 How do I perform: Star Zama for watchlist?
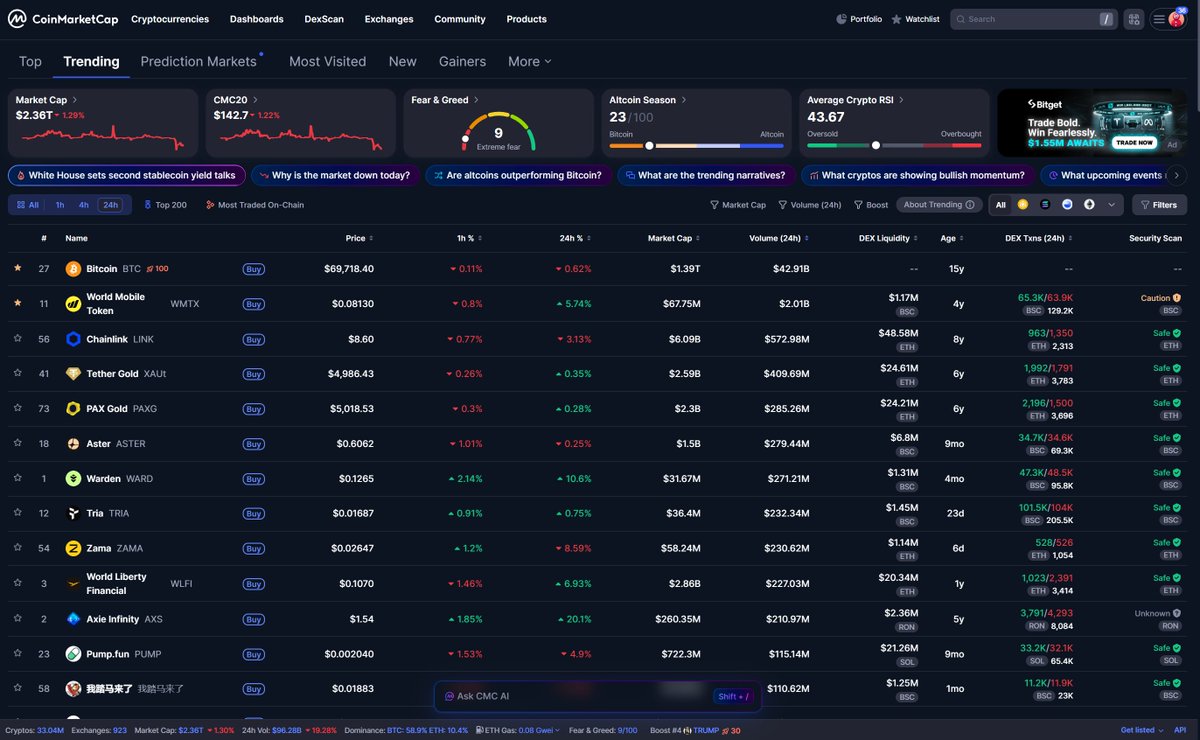click(18, 548)
